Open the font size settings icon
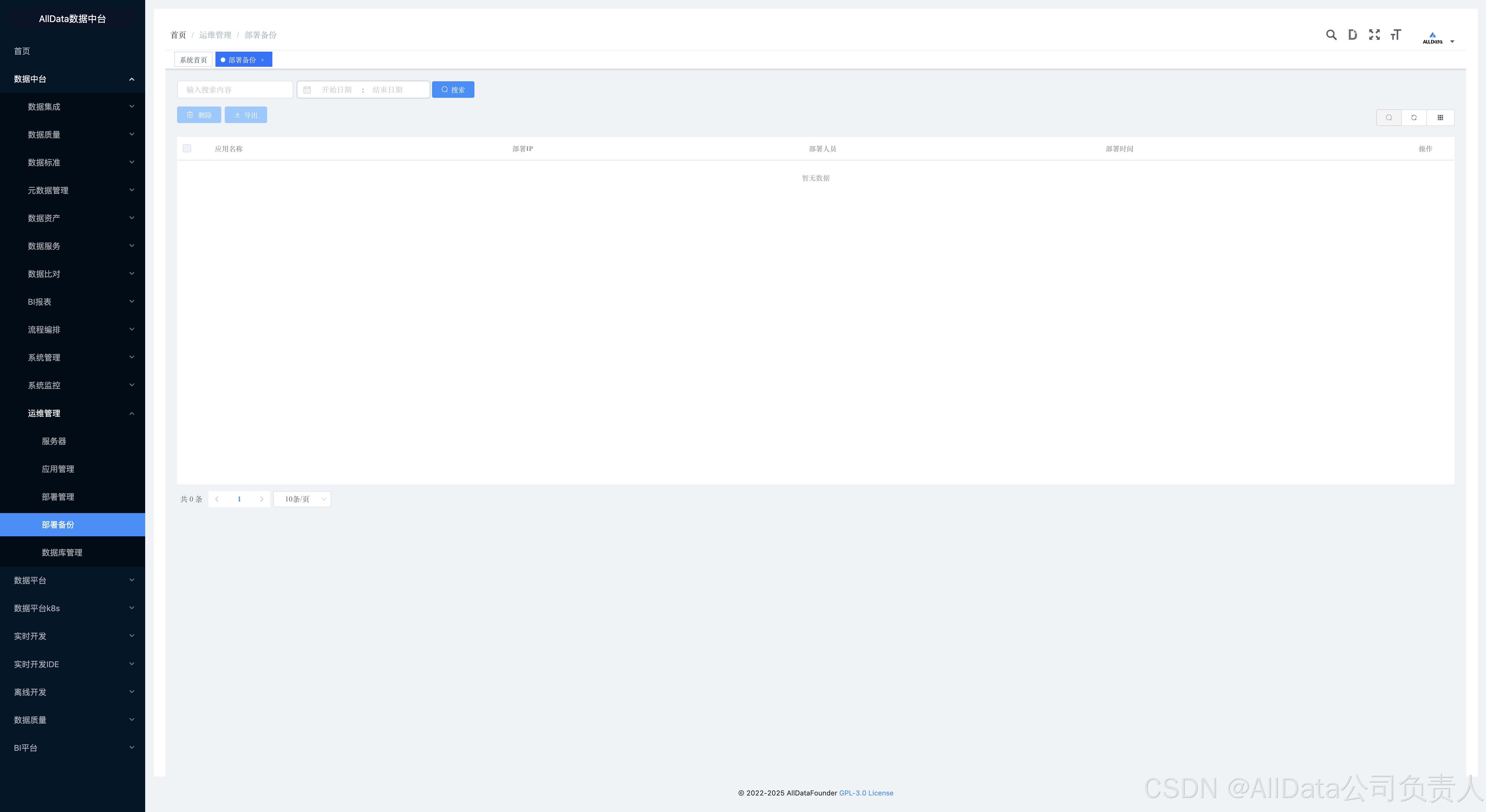 [x=1395, y=35]
